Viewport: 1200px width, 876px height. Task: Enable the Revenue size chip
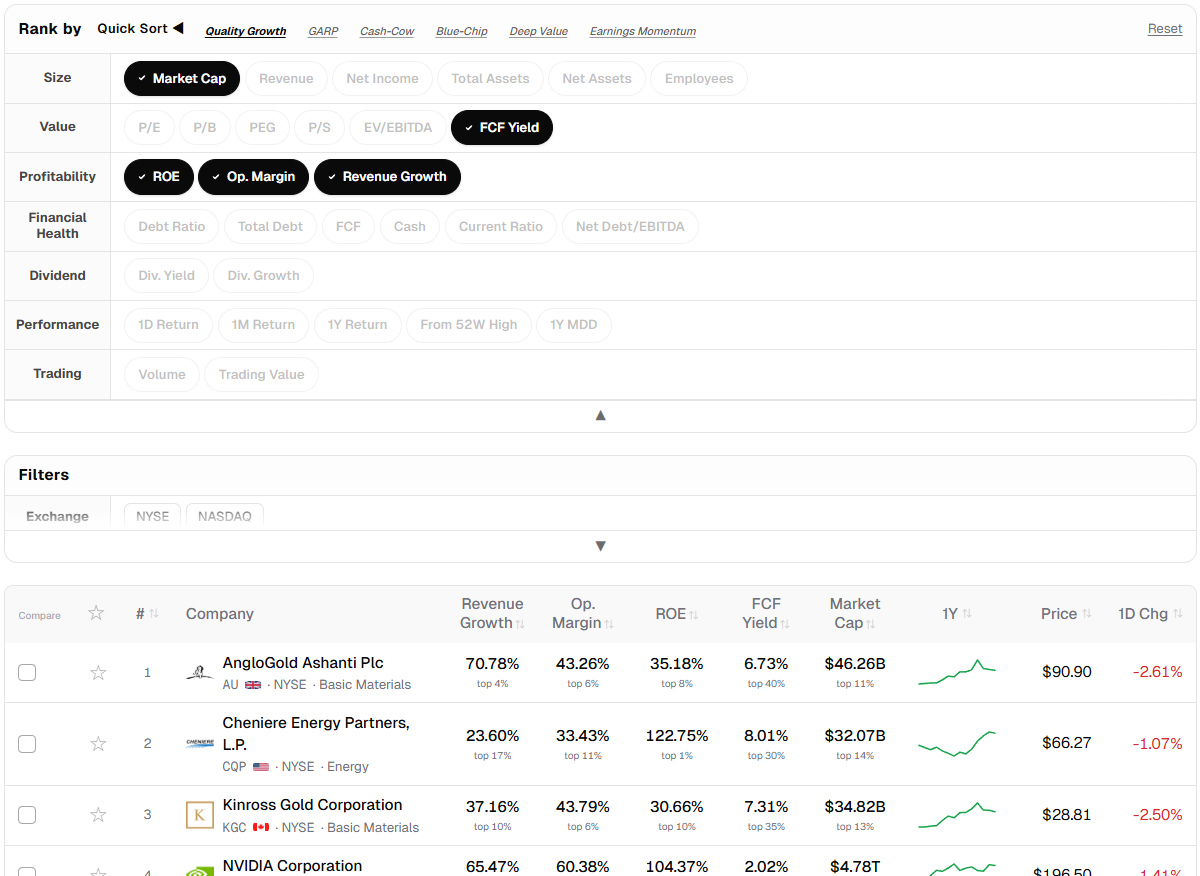coord(286,78)
